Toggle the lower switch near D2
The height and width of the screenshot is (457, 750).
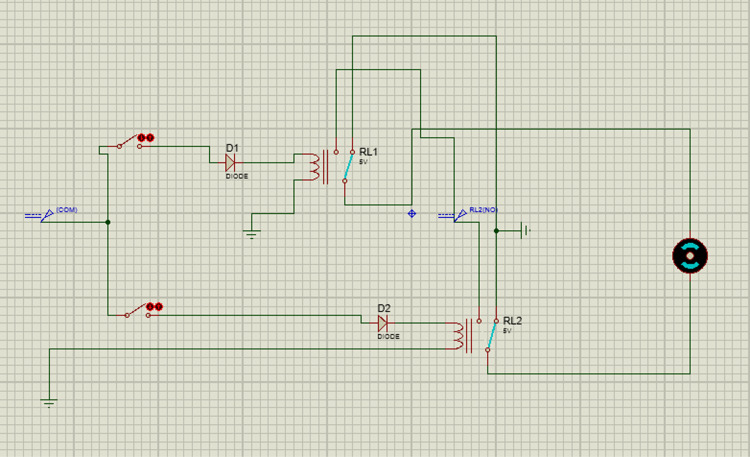coord(138,311)
